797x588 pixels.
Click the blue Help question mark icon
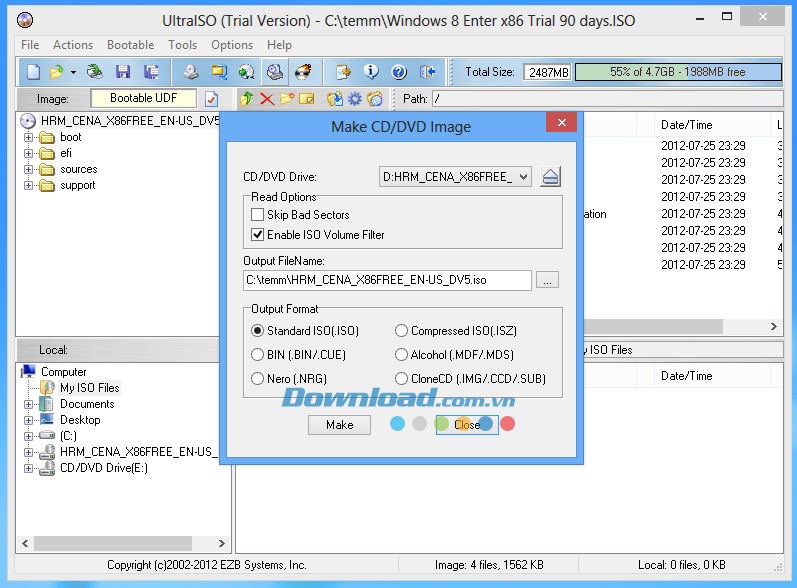(399, 72)
